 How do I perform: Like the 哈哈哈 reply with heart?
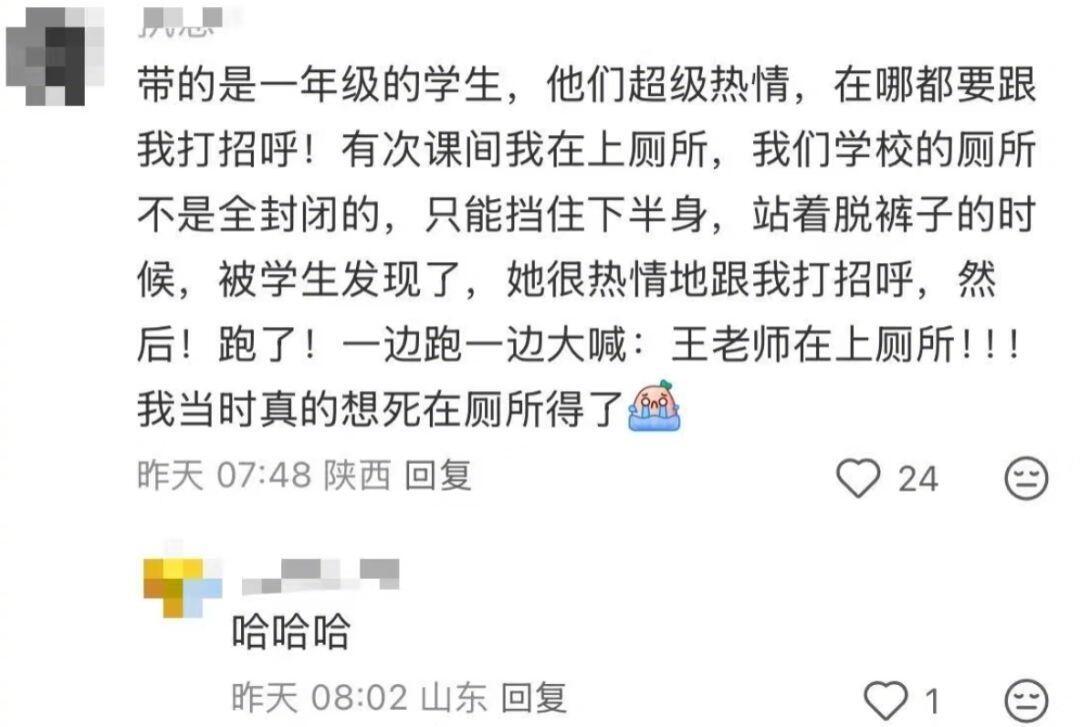coord(886,700)
